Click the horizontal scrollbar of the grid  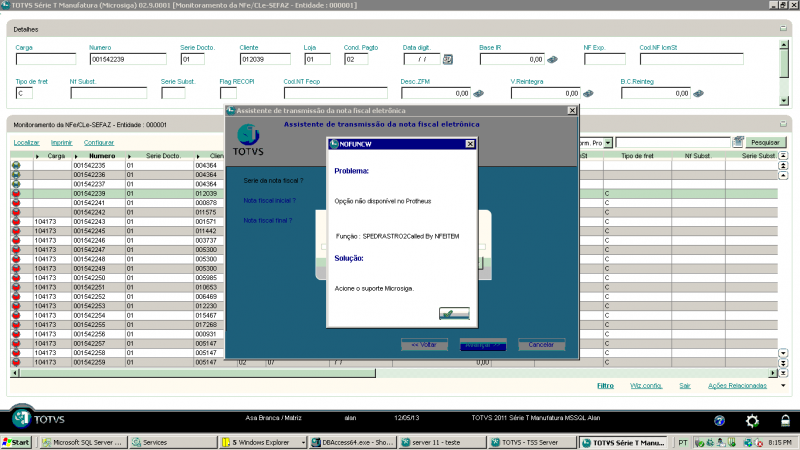pos(196,373)
